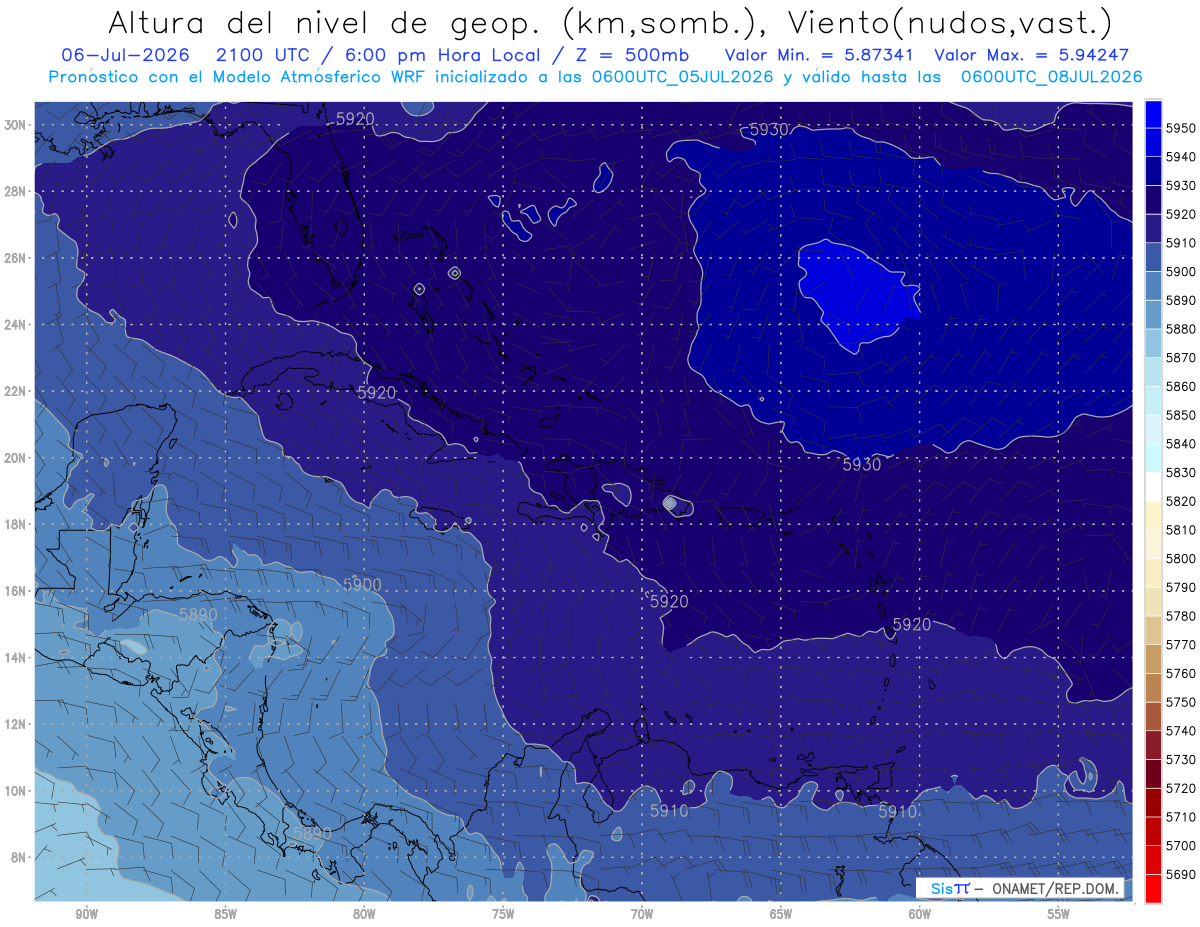Click the '75W' longitude axis label
Viewport: 1200px width, 927px height.
click(x=503, y=913)
